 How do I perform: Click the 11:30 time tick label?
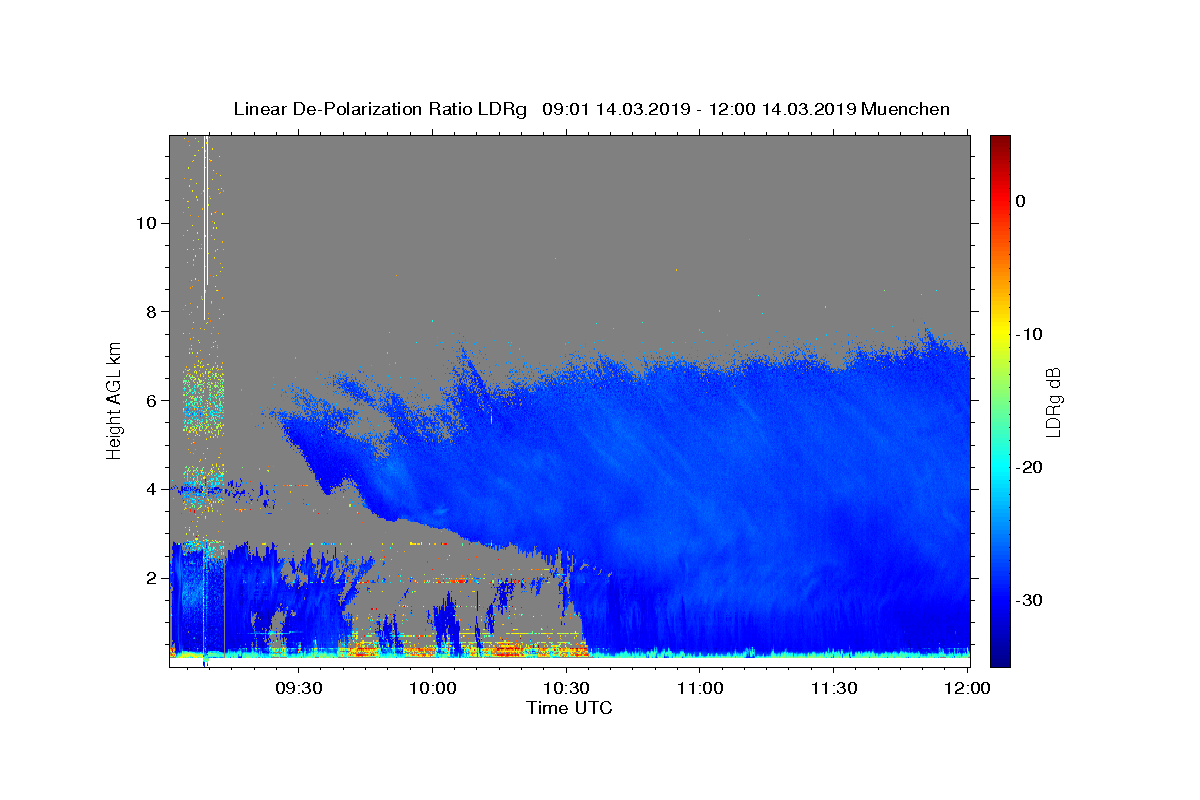(834, 689)
